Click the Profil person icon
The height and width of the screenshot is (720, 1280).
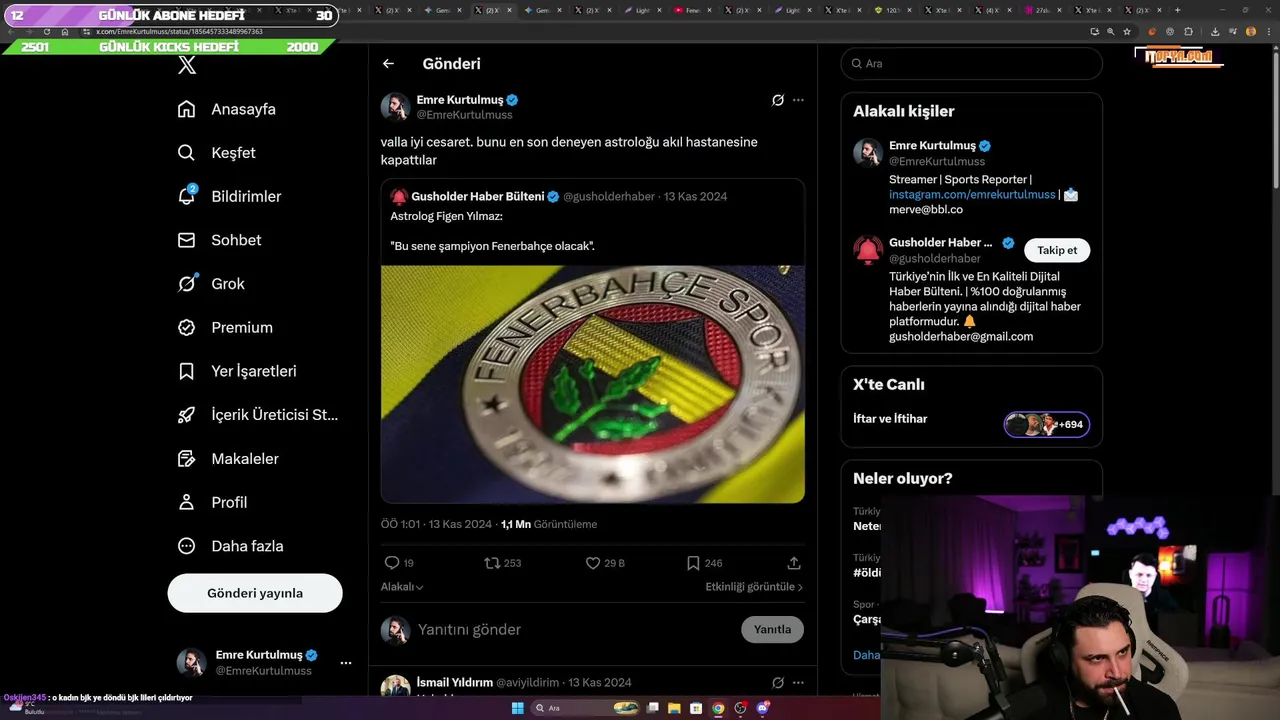[186, 502]
